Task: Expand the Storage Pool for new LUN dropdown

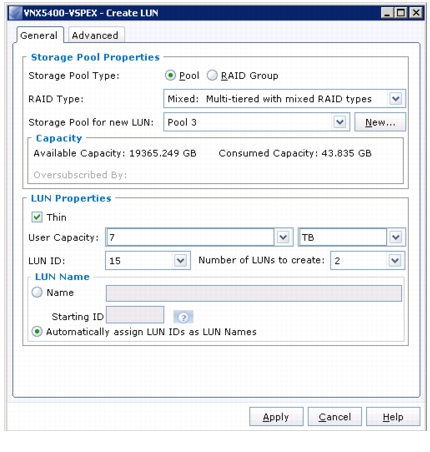Action: point(340,122)
